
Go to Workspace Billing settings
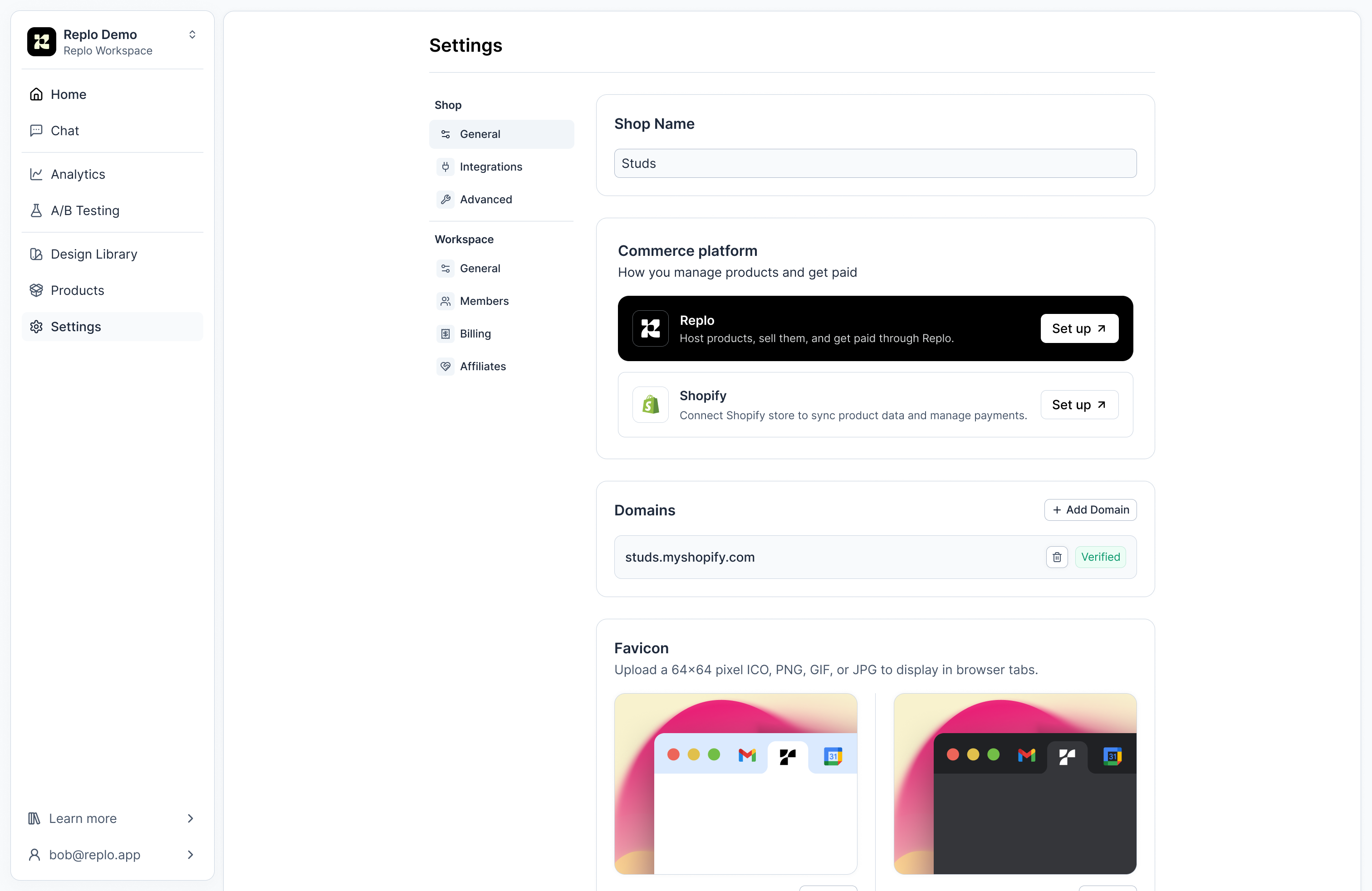(x=475, y=334)
